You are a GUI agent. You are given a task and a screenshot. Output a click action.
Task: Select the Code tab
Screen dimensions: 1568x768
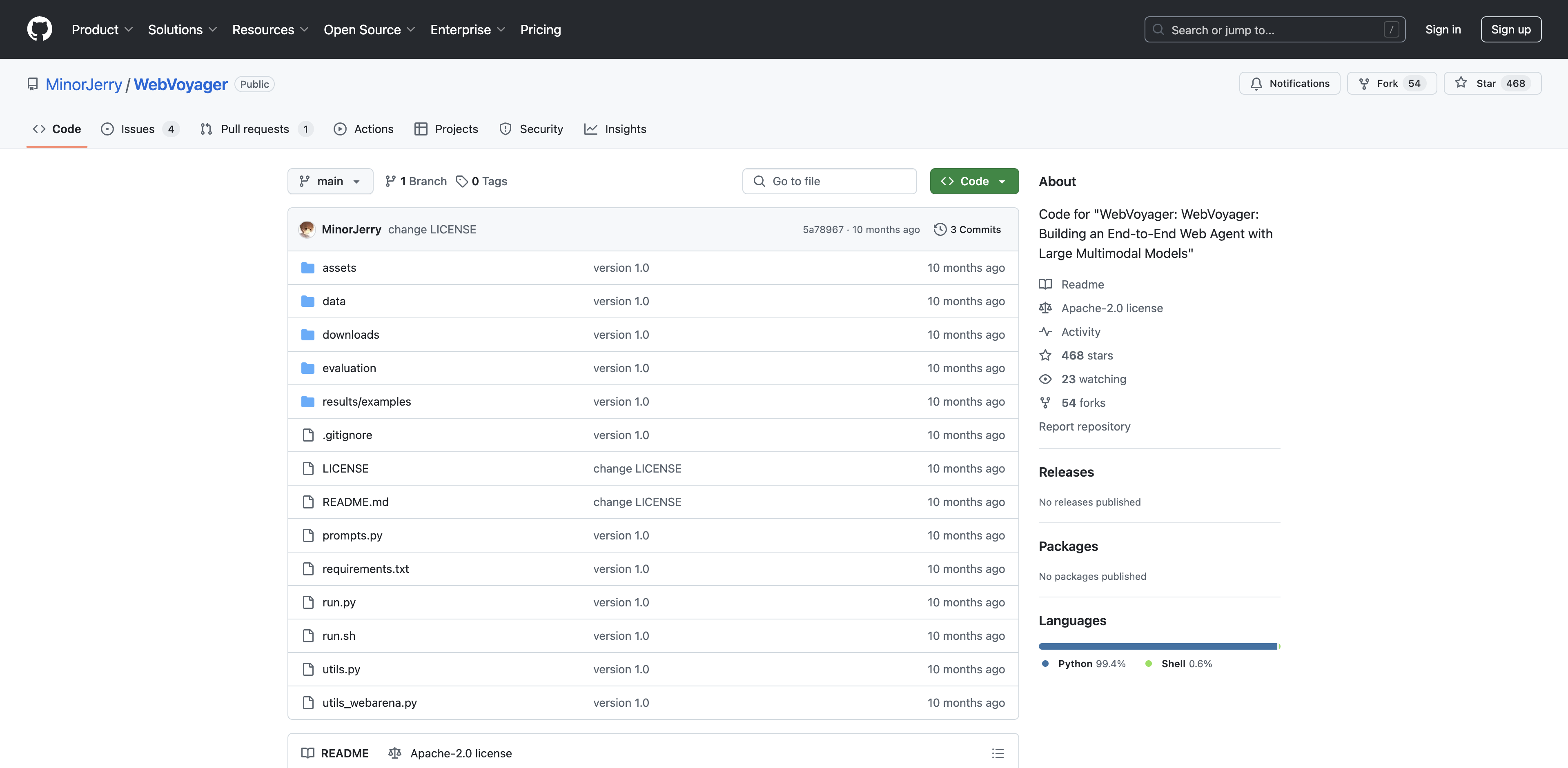point(57,129)
